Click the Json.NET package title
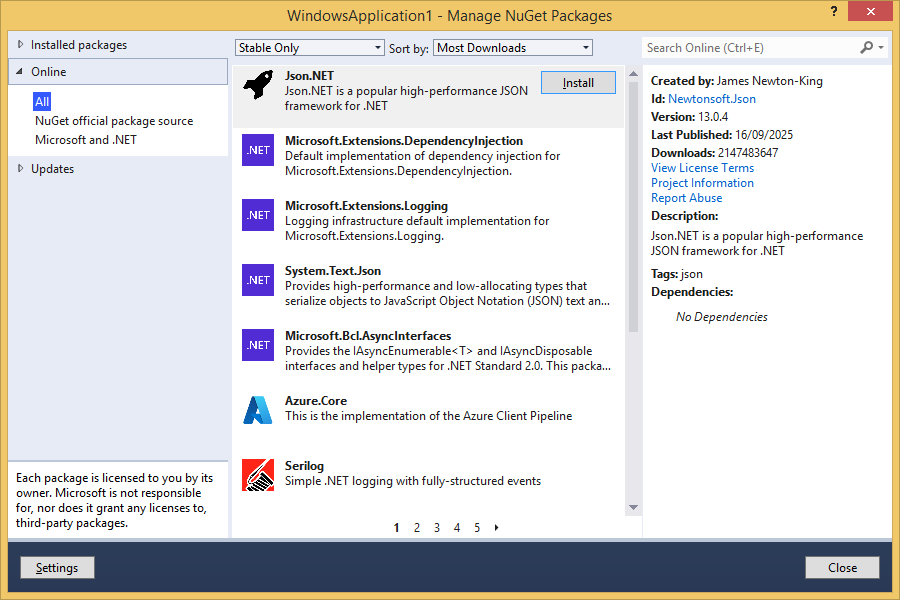Screen dimensions: 900x600 (309, 76)
